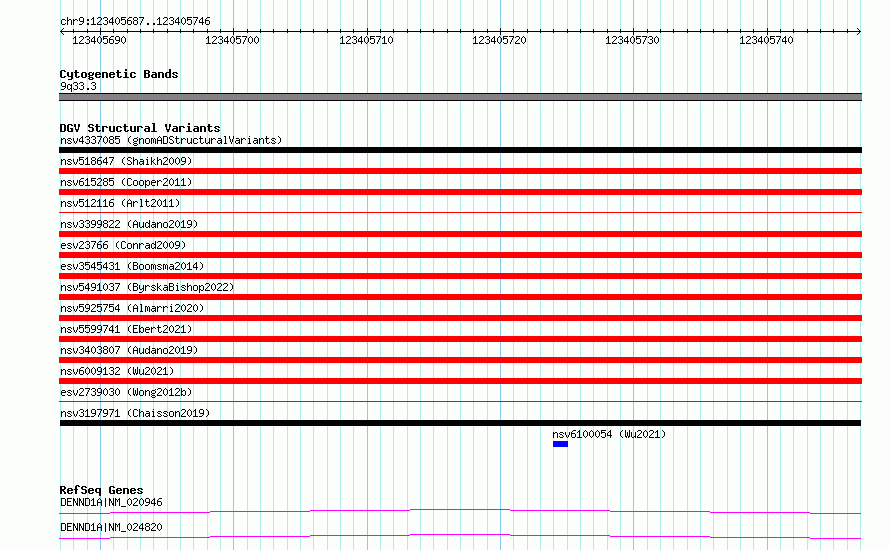Click the small blue nsv6100054 variant bar
This screenshot has width=890, height=550.
pos(560,444)
